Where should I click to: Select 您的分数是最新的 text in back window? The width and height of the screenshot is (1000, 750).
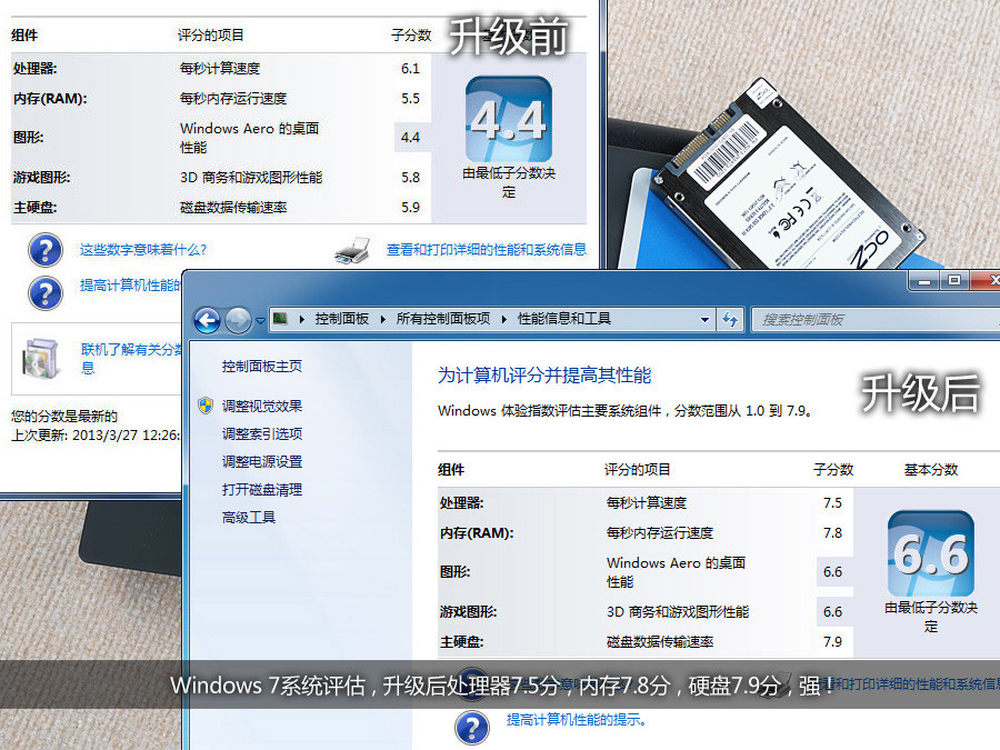(64, 416)
